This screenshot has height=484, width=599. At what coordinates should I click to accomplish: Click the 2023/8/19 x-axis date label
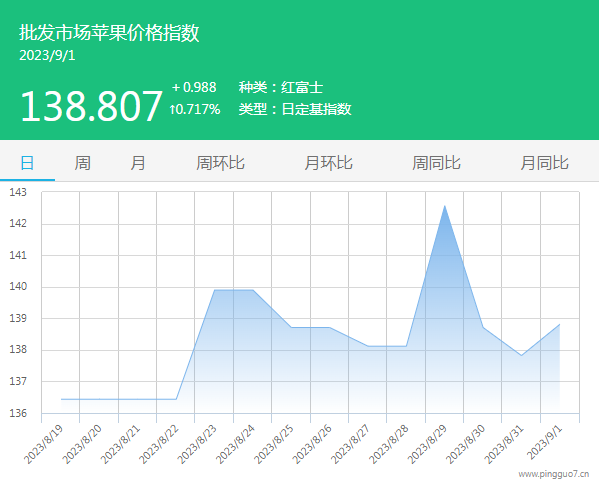pos(44,444)
